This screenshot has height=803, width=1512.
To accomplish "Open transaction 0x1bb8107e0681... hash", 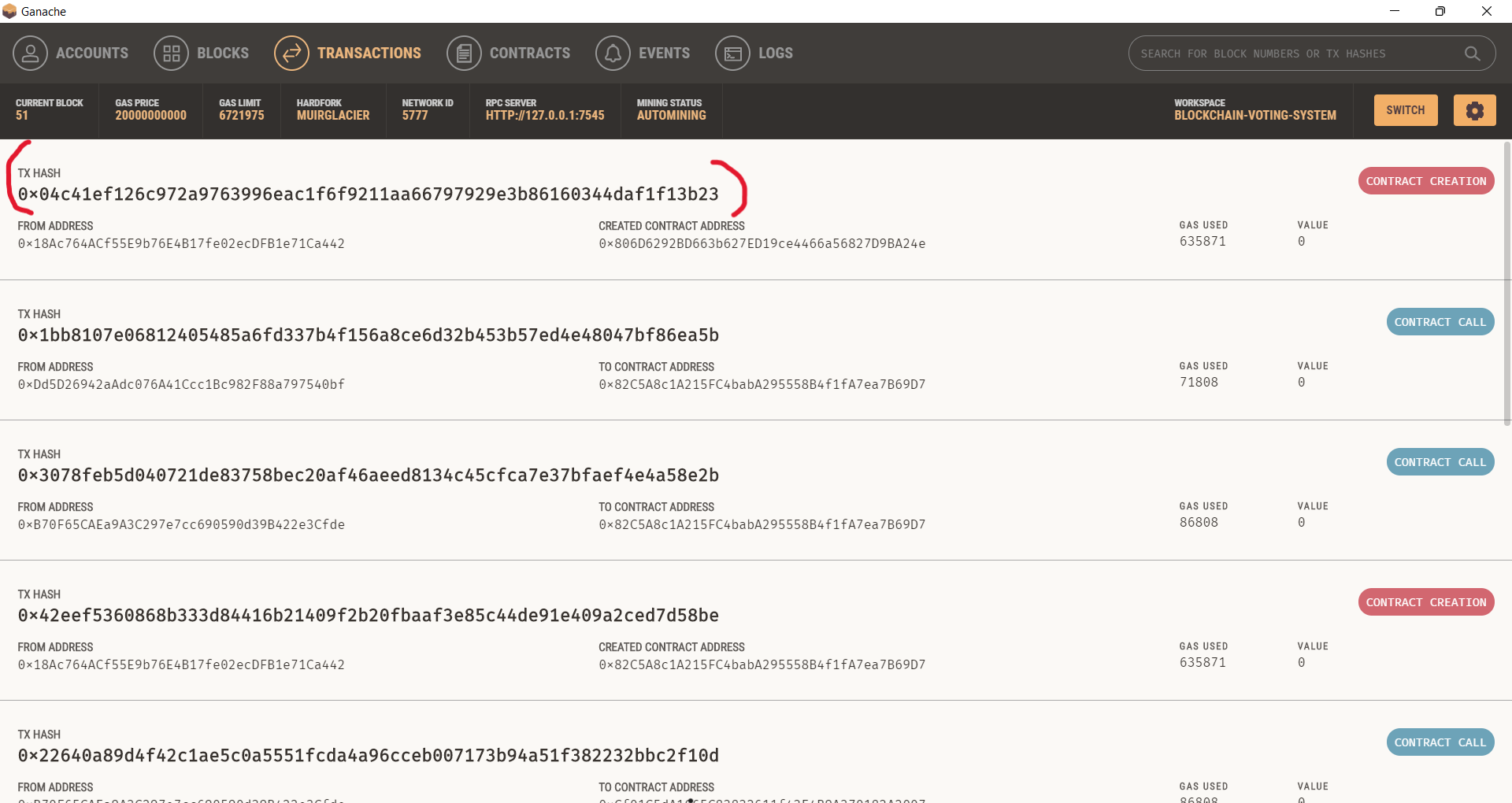I will pos(369,335).
